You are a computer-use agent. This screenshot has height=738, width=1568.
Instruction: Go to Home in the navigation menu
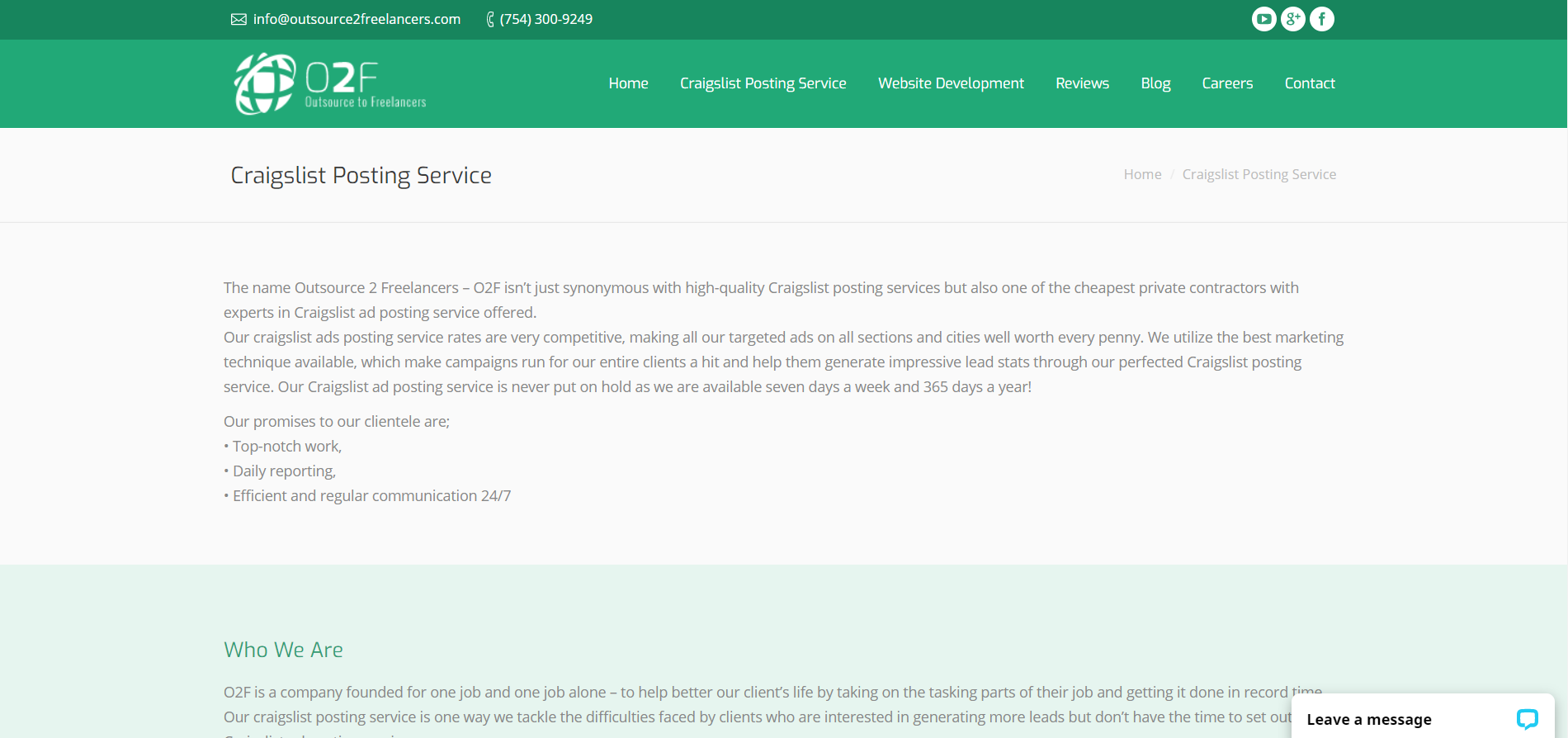(x=629, y=83)
